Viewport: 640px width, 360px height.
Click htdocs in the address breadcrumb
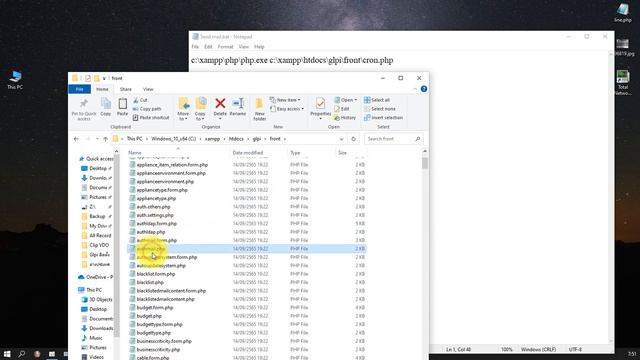pyautogui.click(x=236, y=139)
